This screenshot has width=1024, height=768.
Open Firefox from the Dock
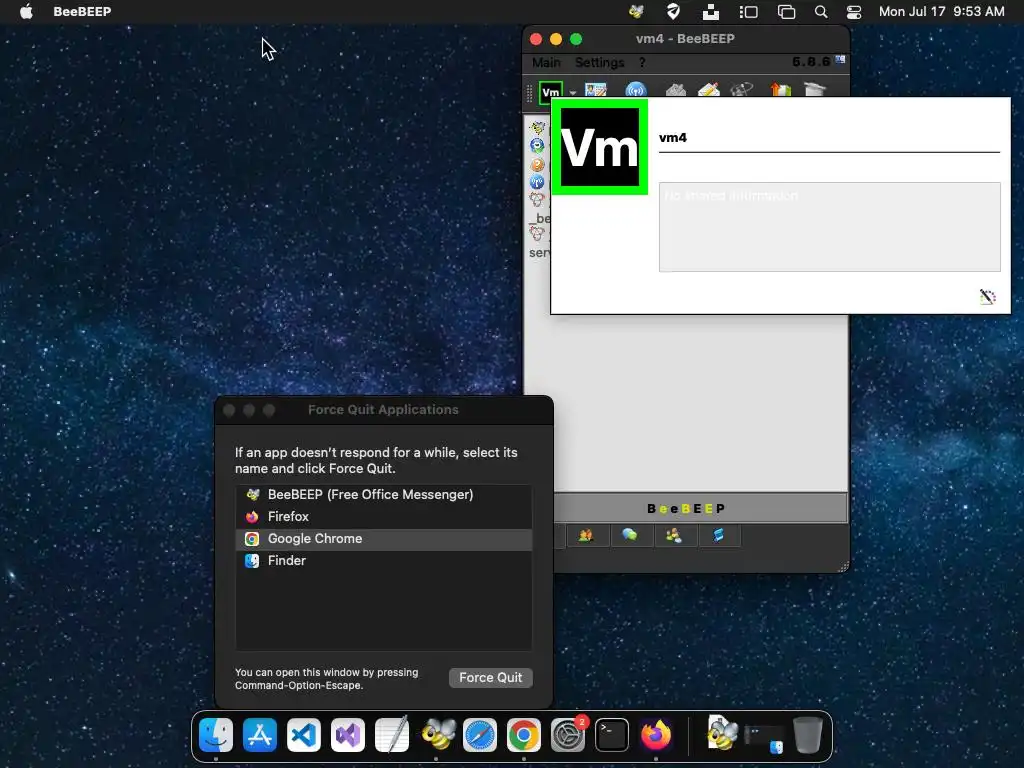point(656,735)
